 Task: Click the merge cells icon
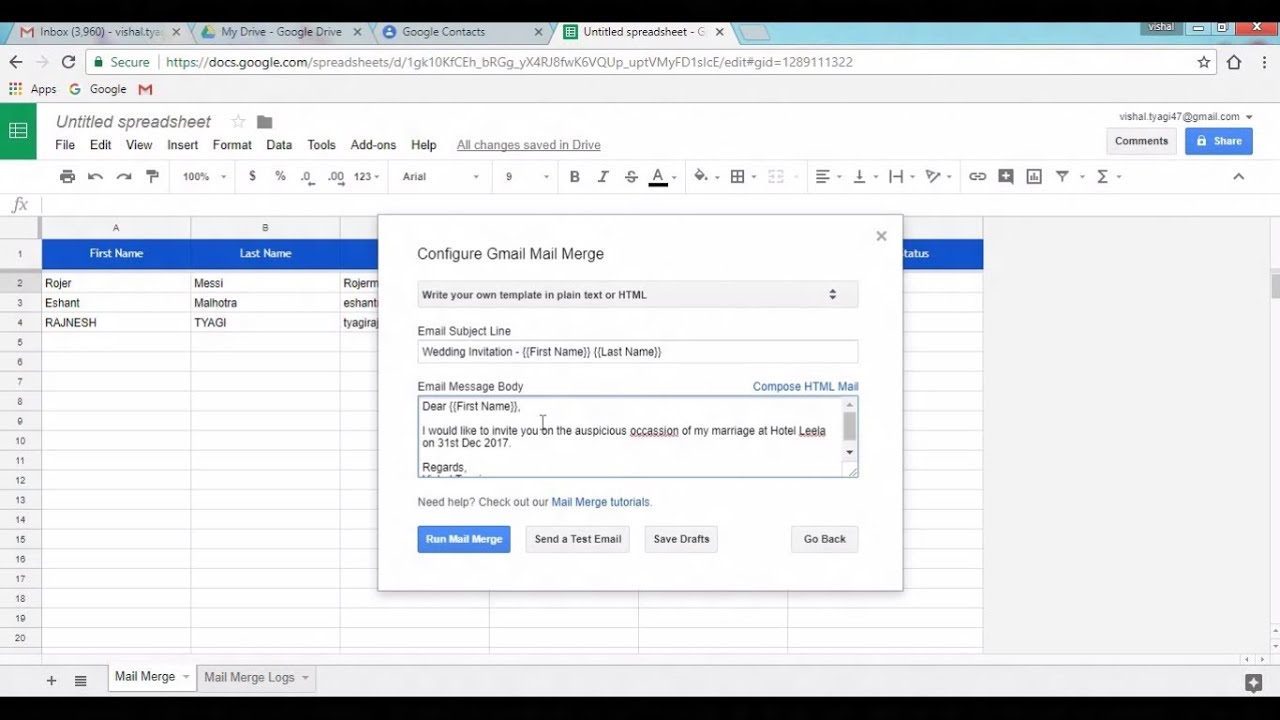click(776, 176)
